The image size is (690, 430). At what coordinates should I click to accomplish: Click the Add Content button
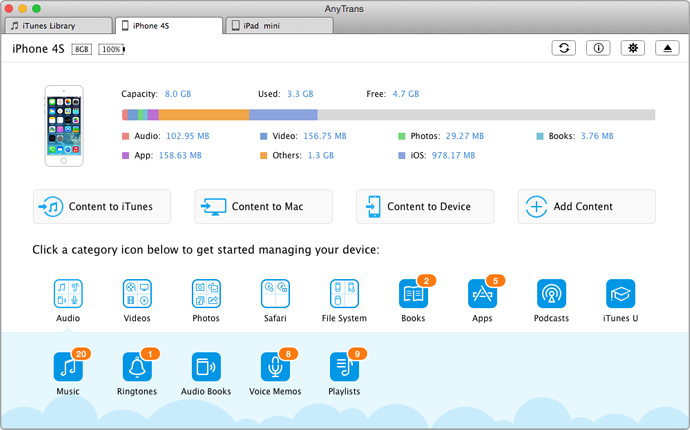coord(587,206)
